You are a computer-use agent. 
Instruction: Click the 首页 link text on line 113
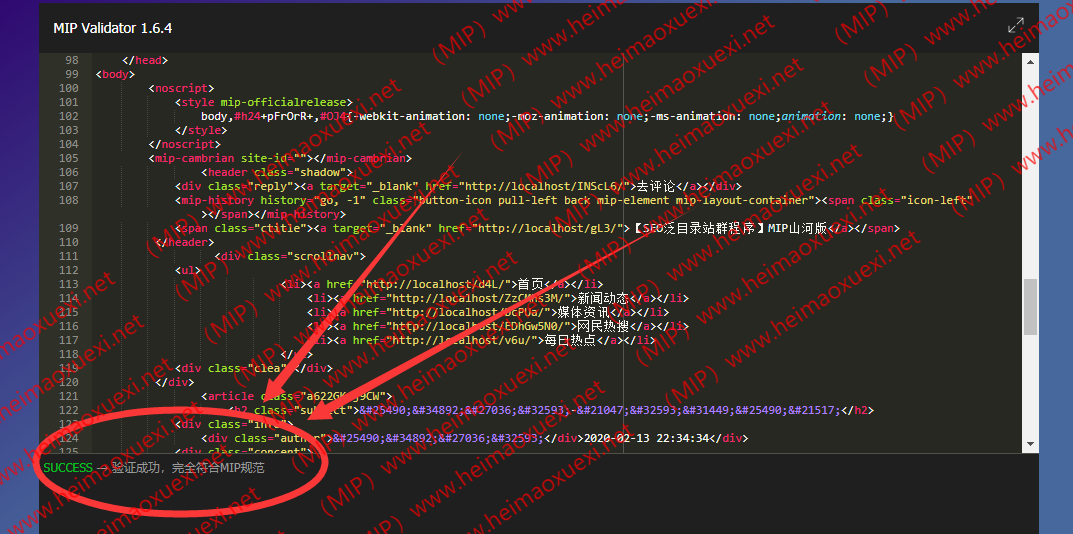click(535, 284)
